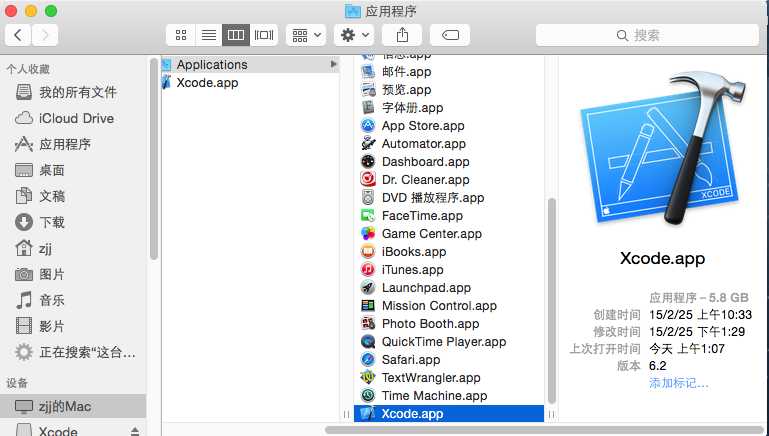
Task: Click the horizontal scrollbar at bottom
Action: click(x=543, y=430)
